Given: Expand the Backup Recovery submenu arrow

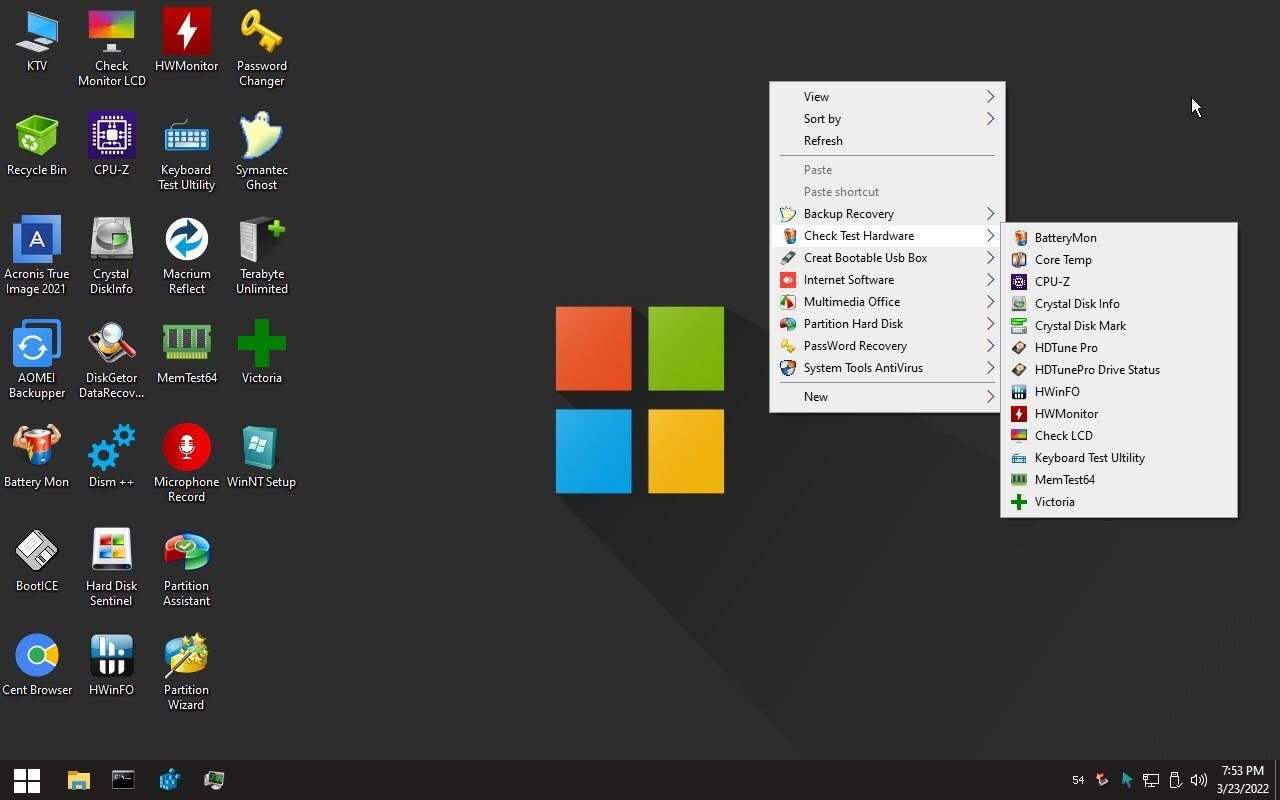Looking at the screenshot, I should (x=990, y=214).
